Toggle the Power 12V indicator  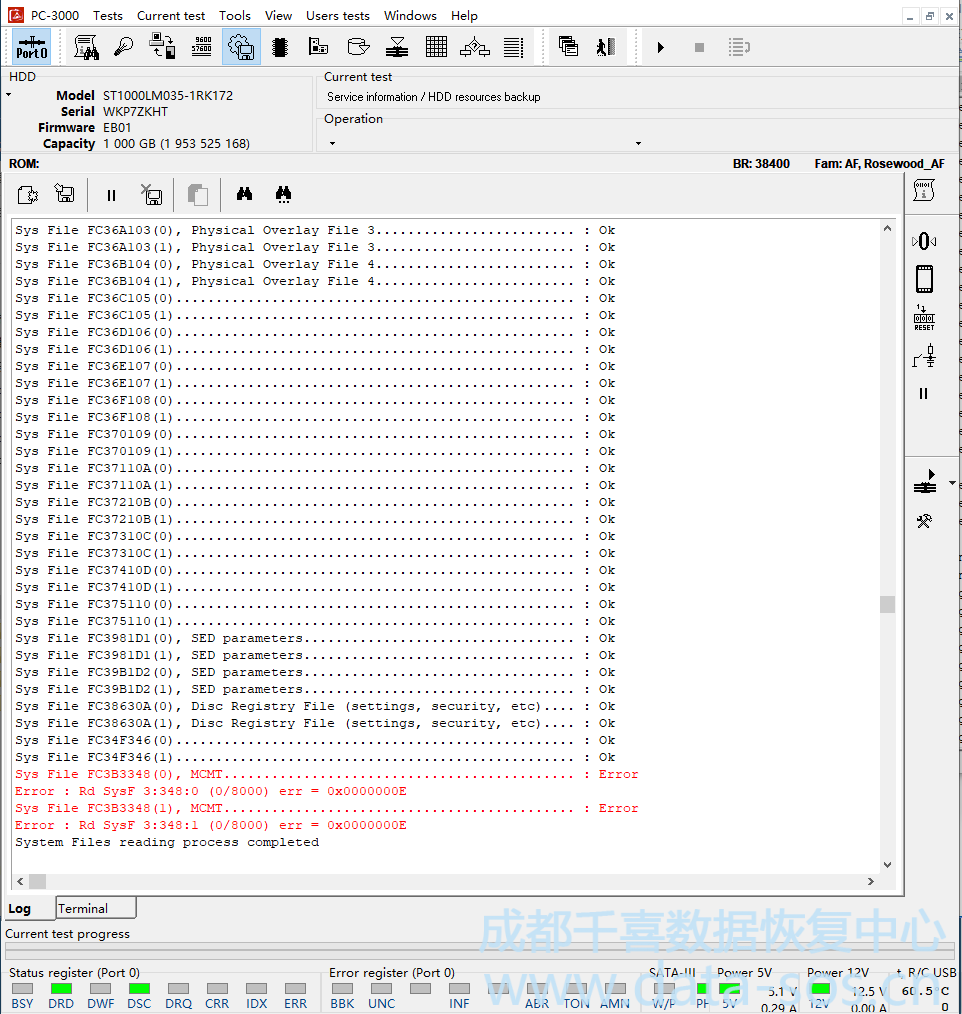[820, 989]
